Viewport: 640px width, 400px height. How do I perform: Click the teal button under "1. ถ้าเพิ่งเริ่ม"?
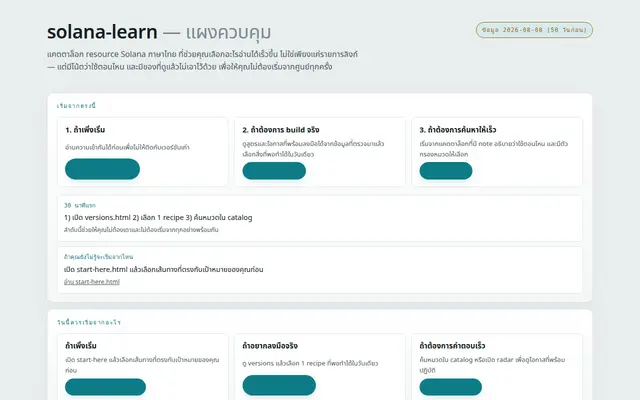[102, 169]
